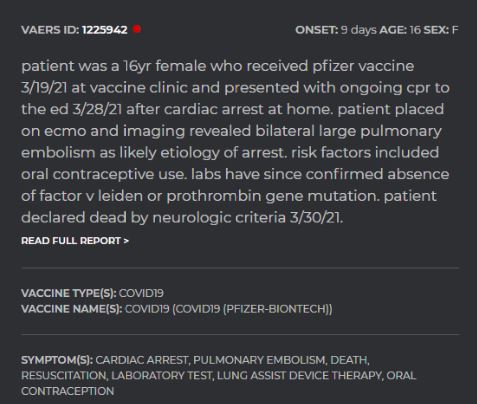Viewport: 477px width, 404px height.
Task: Click the VACCINE NAME(S) label
Action: [72, 309]
